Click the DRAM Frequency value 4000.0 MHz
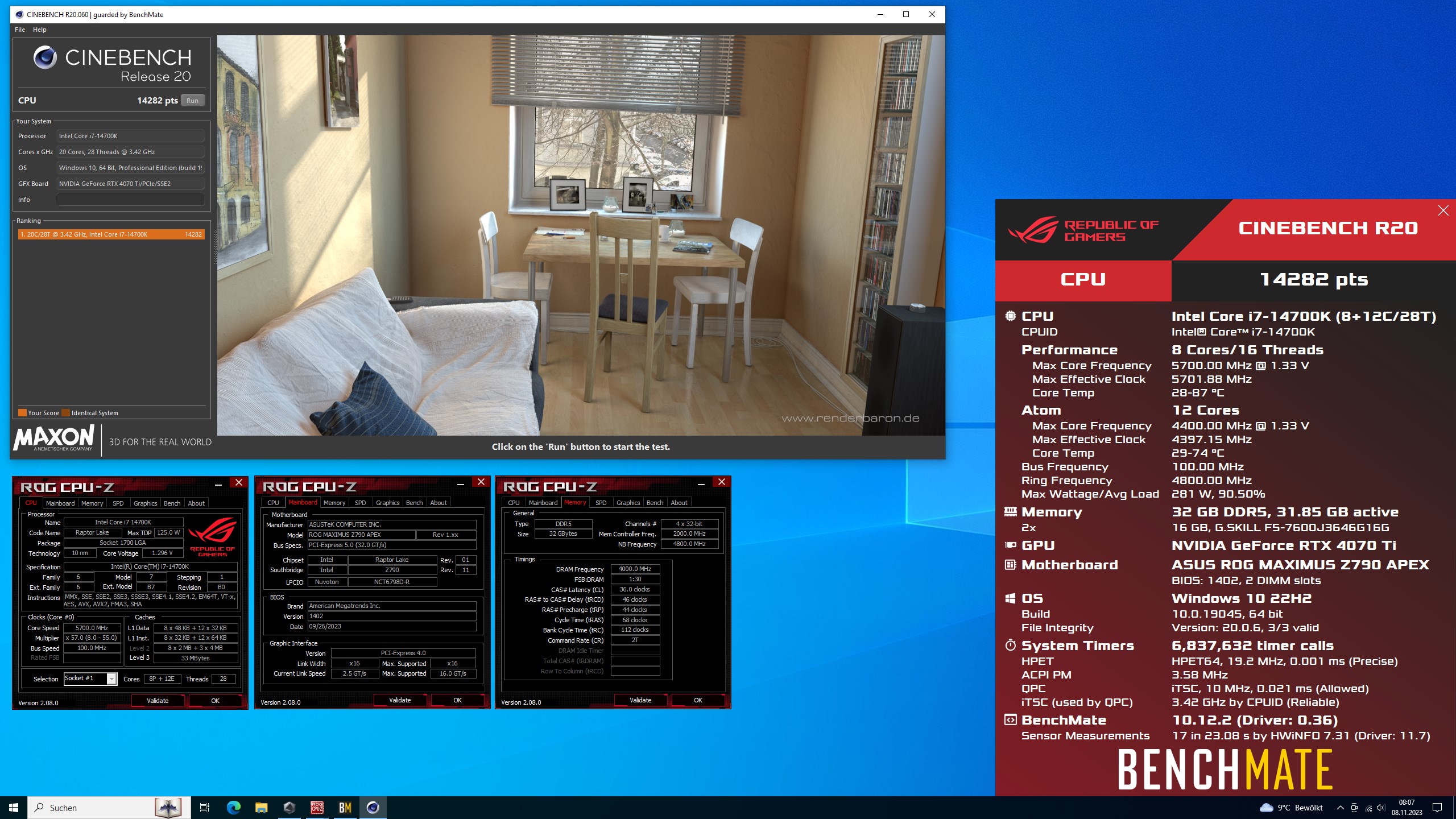This screenshot has width=1456, height=819. point(635,569)
